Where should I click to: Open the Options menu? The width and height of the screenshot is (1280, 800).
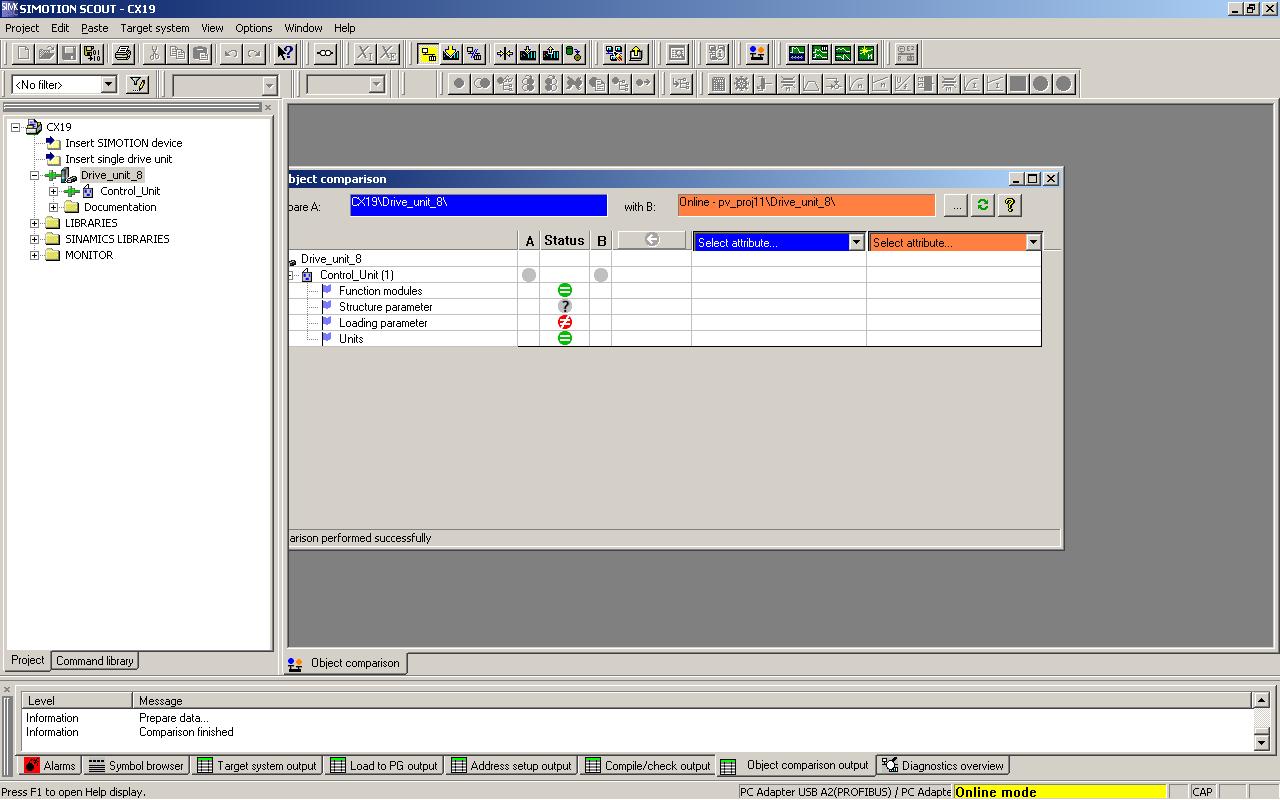tap(253, 28)
